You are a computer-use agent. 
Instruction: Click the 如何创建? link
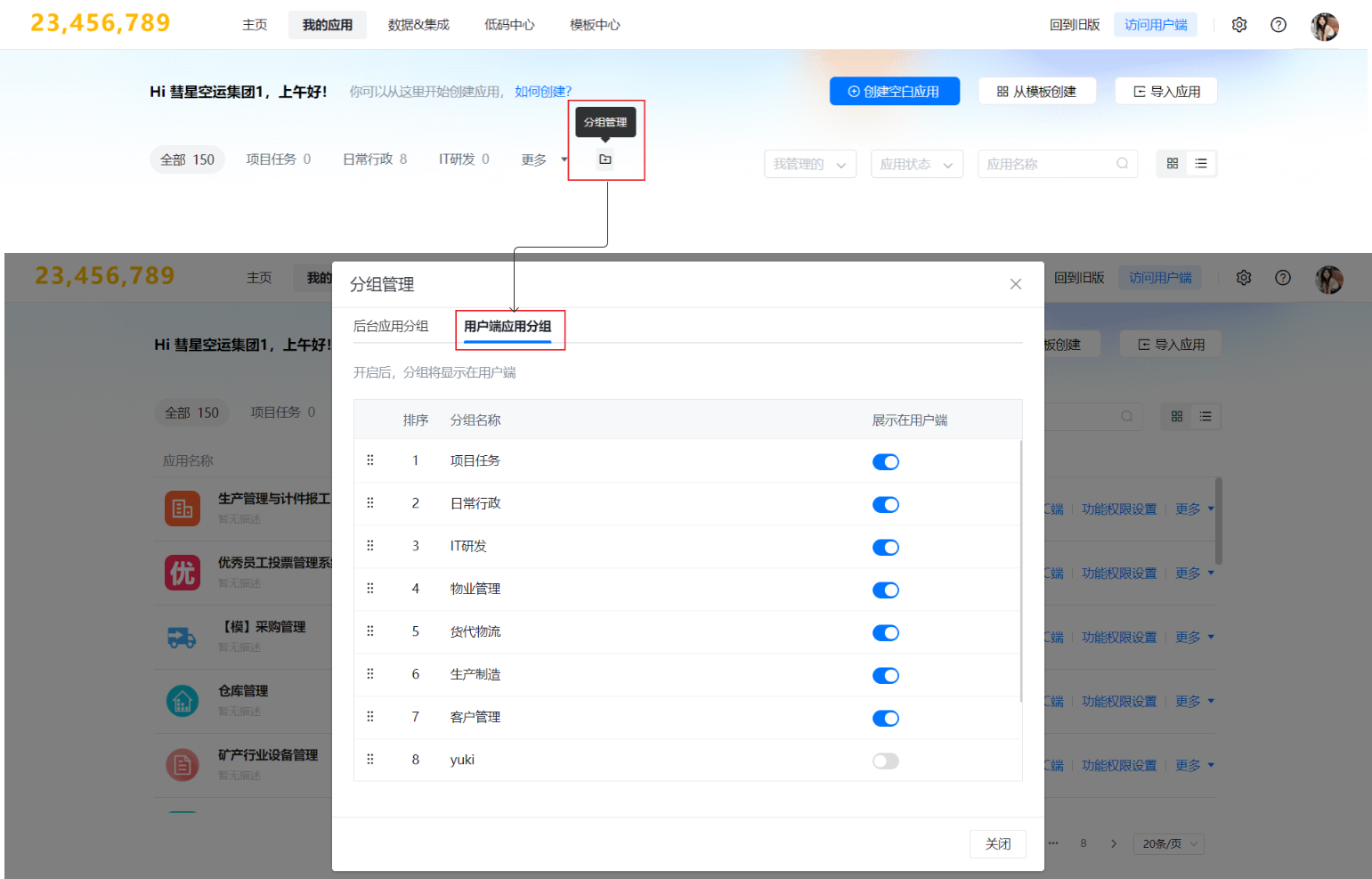pos(543,92)
